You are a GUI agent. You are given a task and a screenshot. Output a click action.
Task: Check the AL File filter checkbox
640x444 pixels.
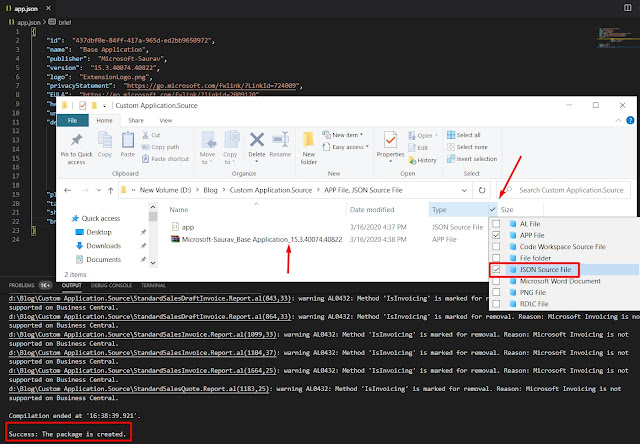[496, 224]
